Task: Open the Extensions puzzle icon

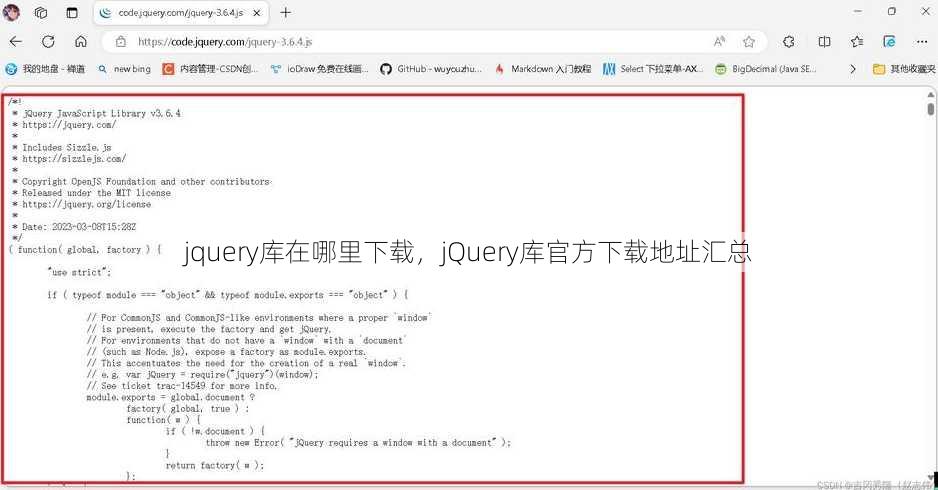Action: (x=788, y=41)
